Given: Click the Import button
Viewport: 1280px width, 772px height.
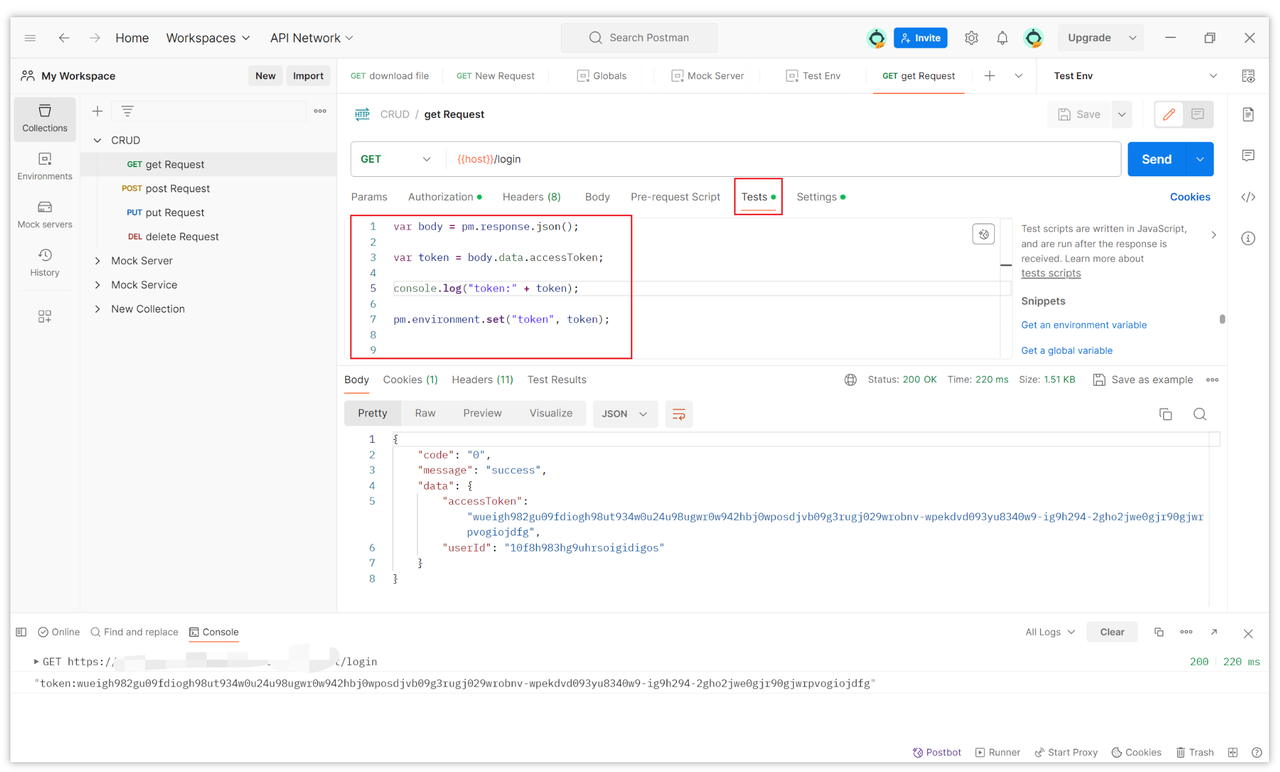Looking at the screenshot, I should (308, 76).
